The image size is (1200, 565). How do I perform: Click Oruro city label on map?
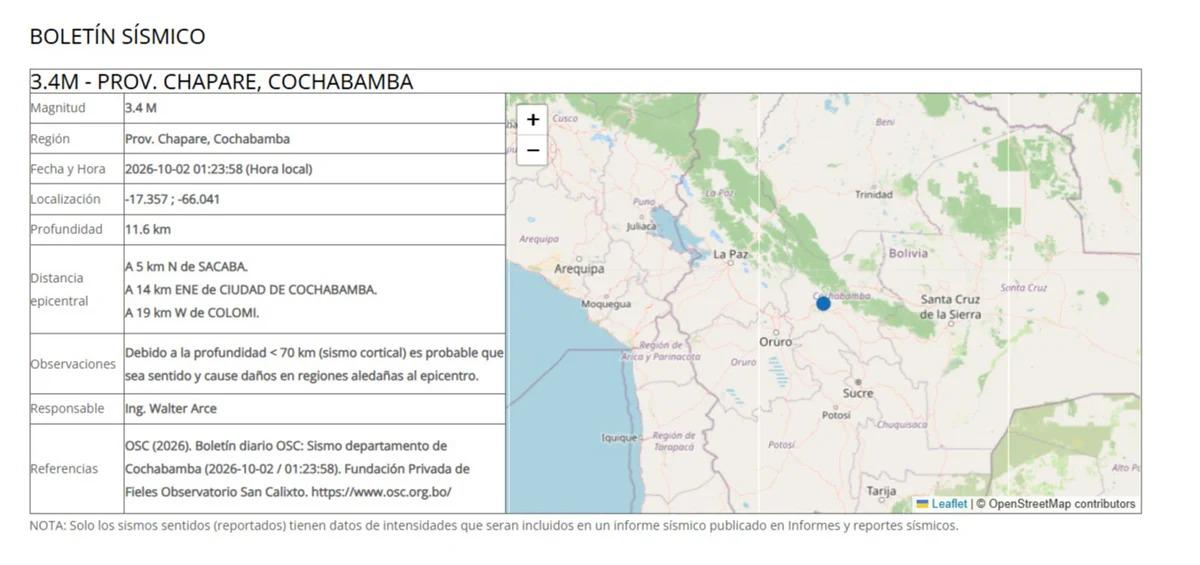click(775, 342)
